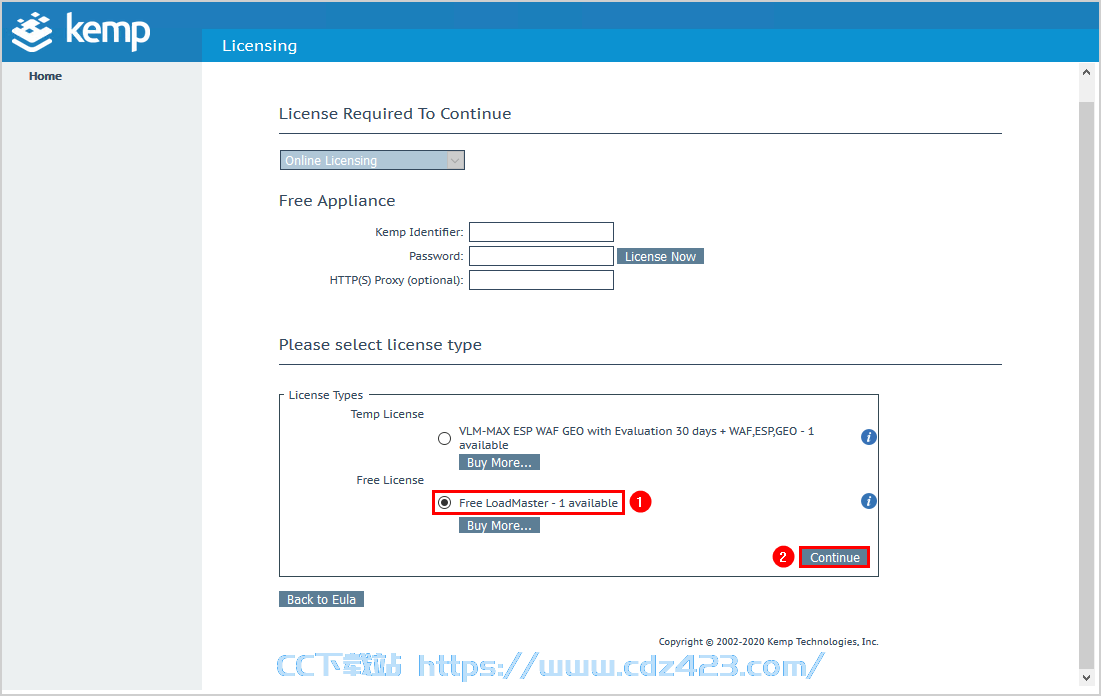This screenshot has height=696, width=1101.
Task: Click the Licensing page title
Action: pyautogui.click(x=259, y=46)
